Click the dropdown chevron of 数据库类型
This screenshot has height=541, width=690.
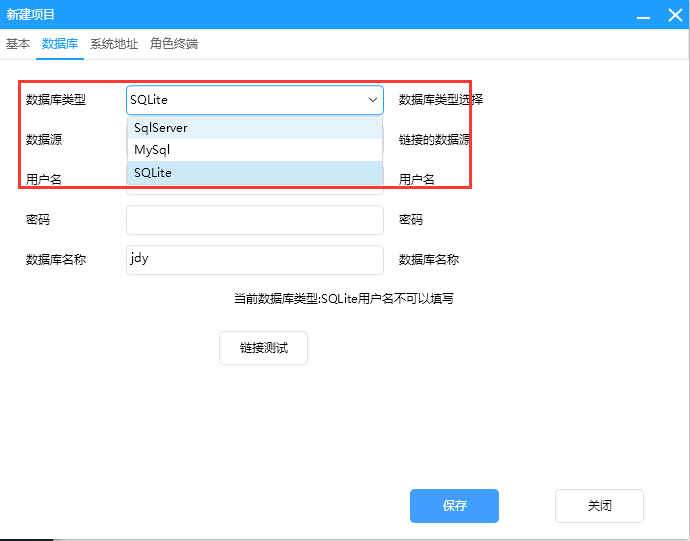(372, 100)
